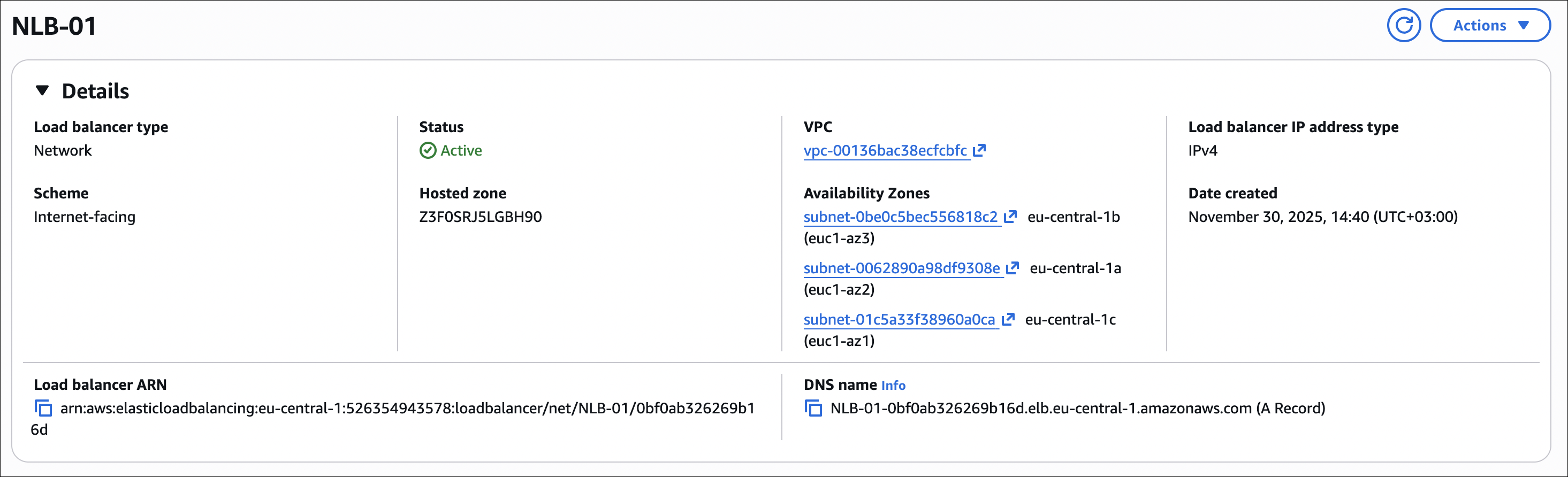
Task: Collapse the Details section triangle
Action: 42,91
